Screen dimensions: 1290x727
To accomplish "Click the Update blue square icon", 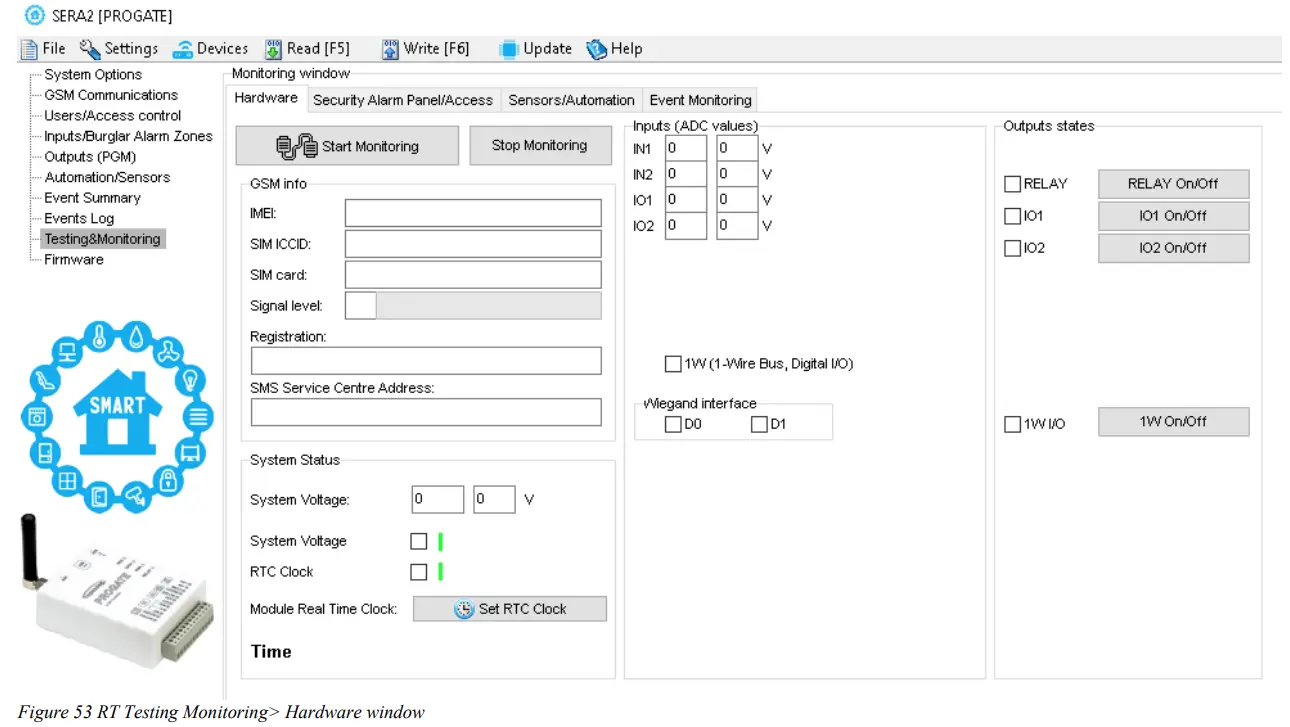I will pos(509,49).
